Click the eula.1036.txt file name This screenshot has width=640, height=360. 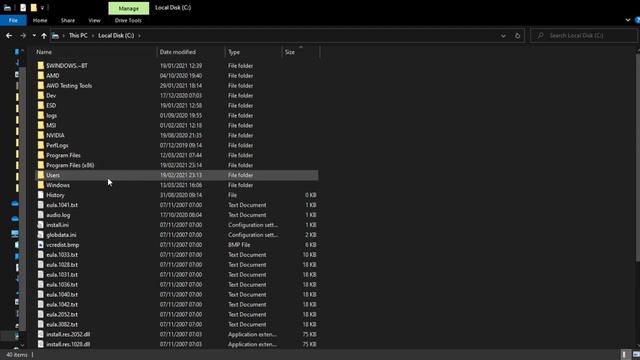62,284
